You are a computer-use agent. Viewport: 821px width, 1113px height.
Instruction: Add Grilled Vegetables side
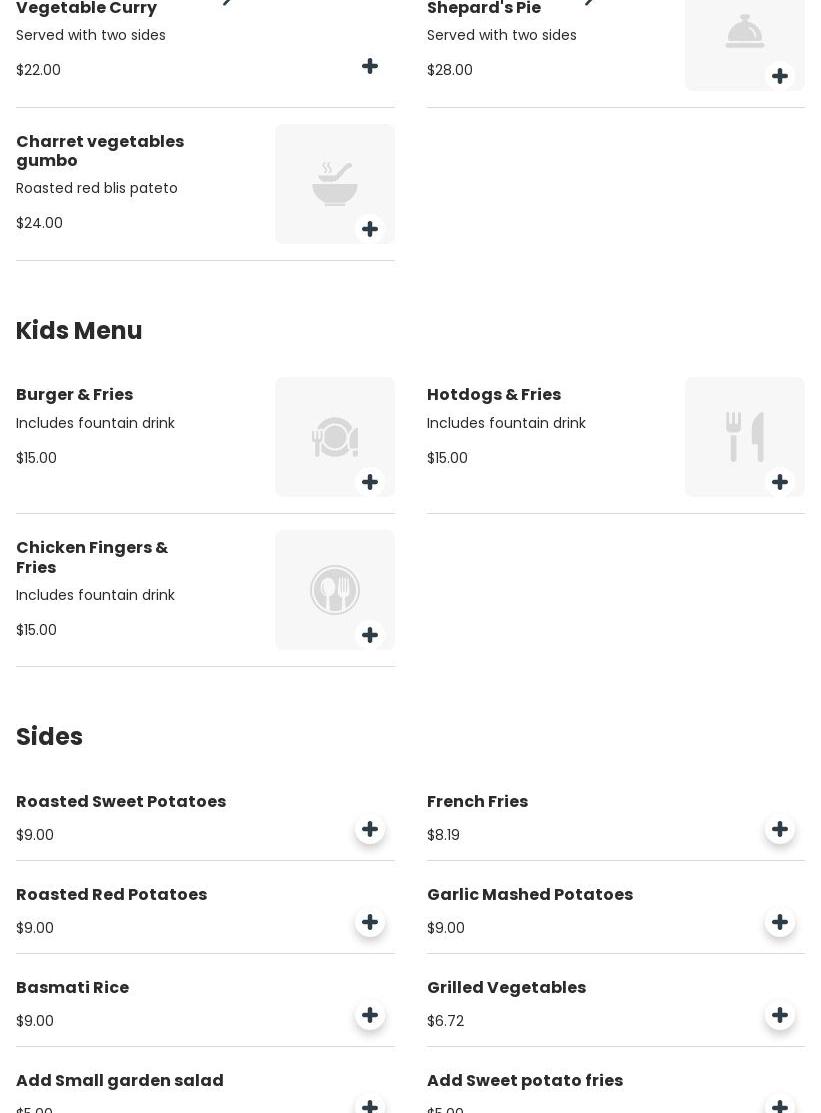click(x=780, y=1016)
